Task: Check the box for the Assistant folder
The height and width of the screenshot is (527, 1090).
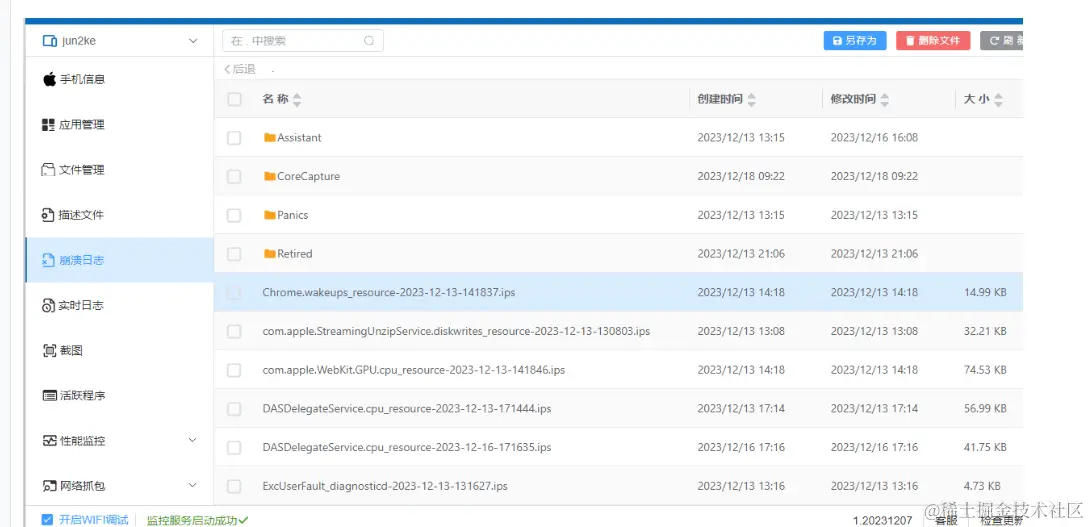Action: point(234,138)
